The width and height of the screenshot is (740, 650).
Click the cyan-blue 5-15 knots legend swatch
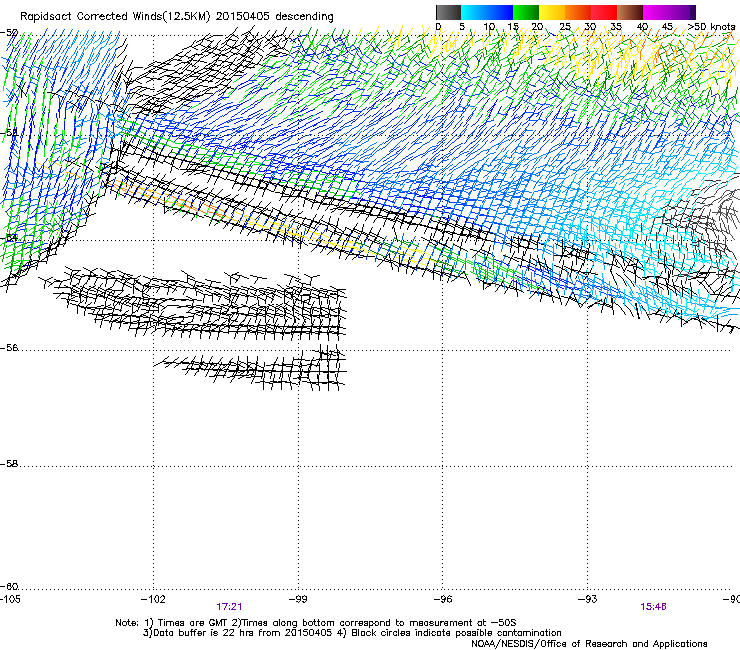(487, 12)
